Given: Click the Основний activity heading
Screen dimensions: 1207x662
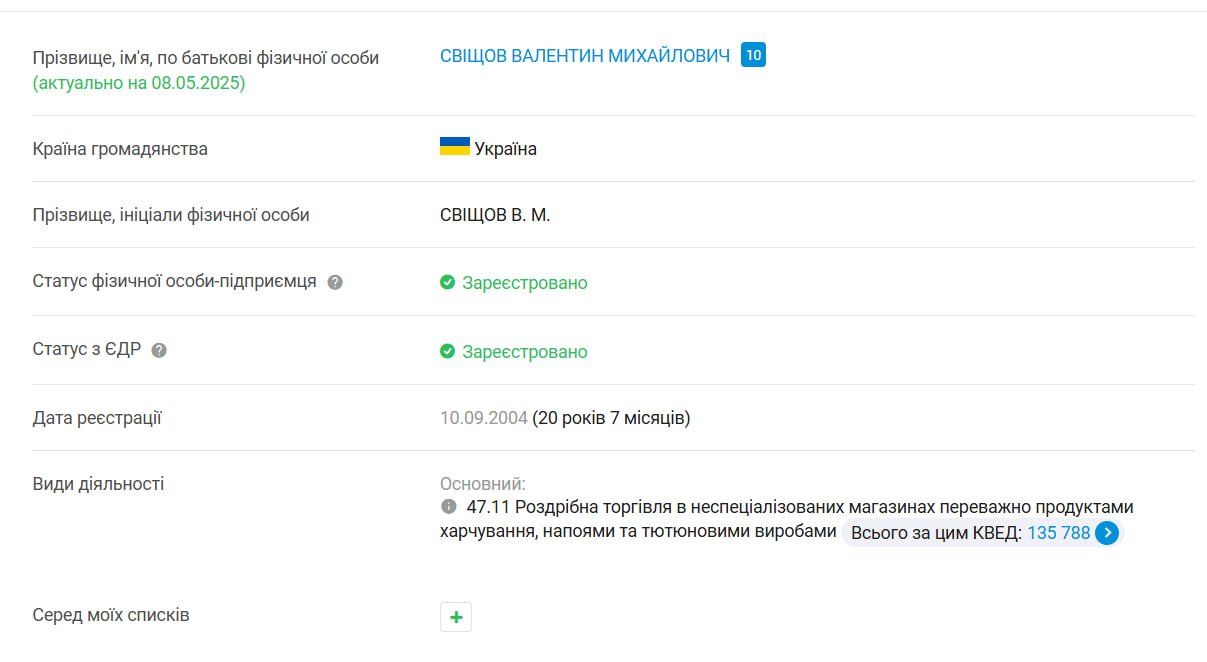Looking at the screenshot, I should 482,484.
